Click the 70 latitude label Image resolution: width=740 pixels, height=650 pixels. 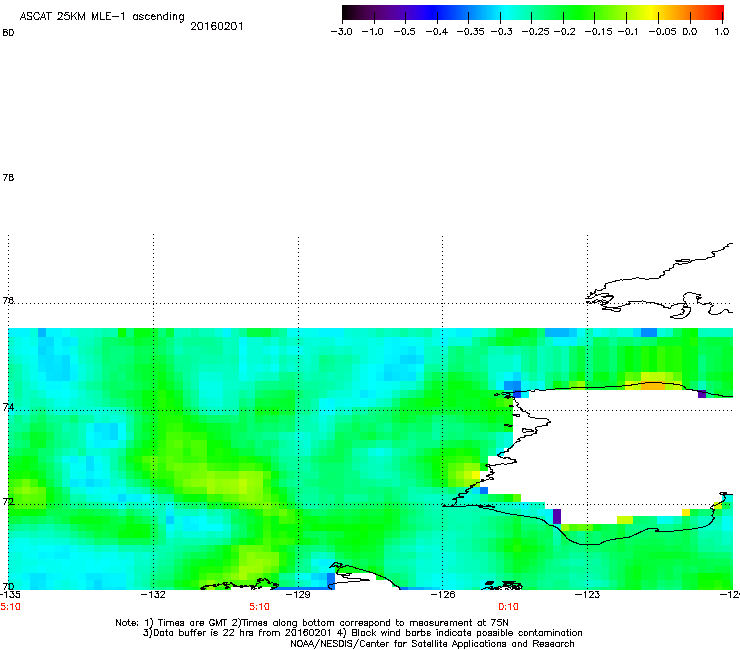[x=8, y=587]
